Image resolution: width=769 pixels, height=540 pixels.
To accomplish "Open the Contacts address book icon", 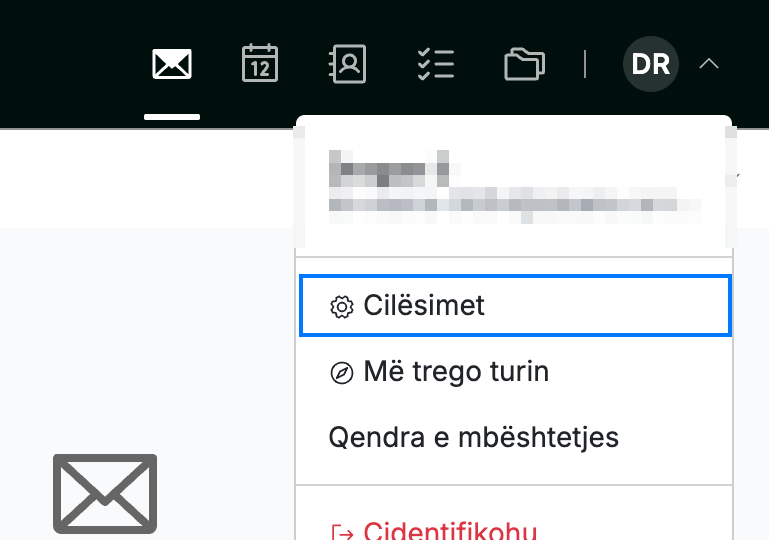I will click(x=347, y=64).
